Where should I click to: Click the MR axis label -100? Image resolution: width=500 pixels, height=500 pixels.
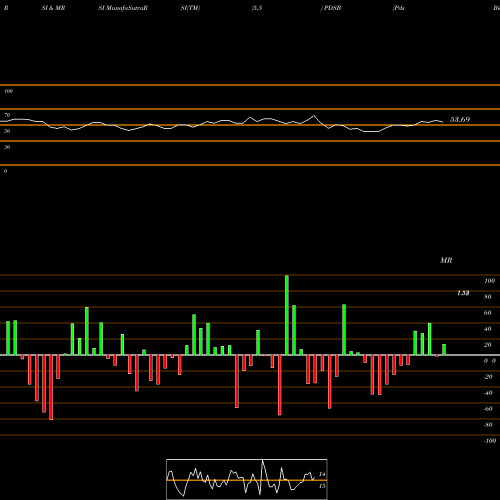[x=490, y=441]
